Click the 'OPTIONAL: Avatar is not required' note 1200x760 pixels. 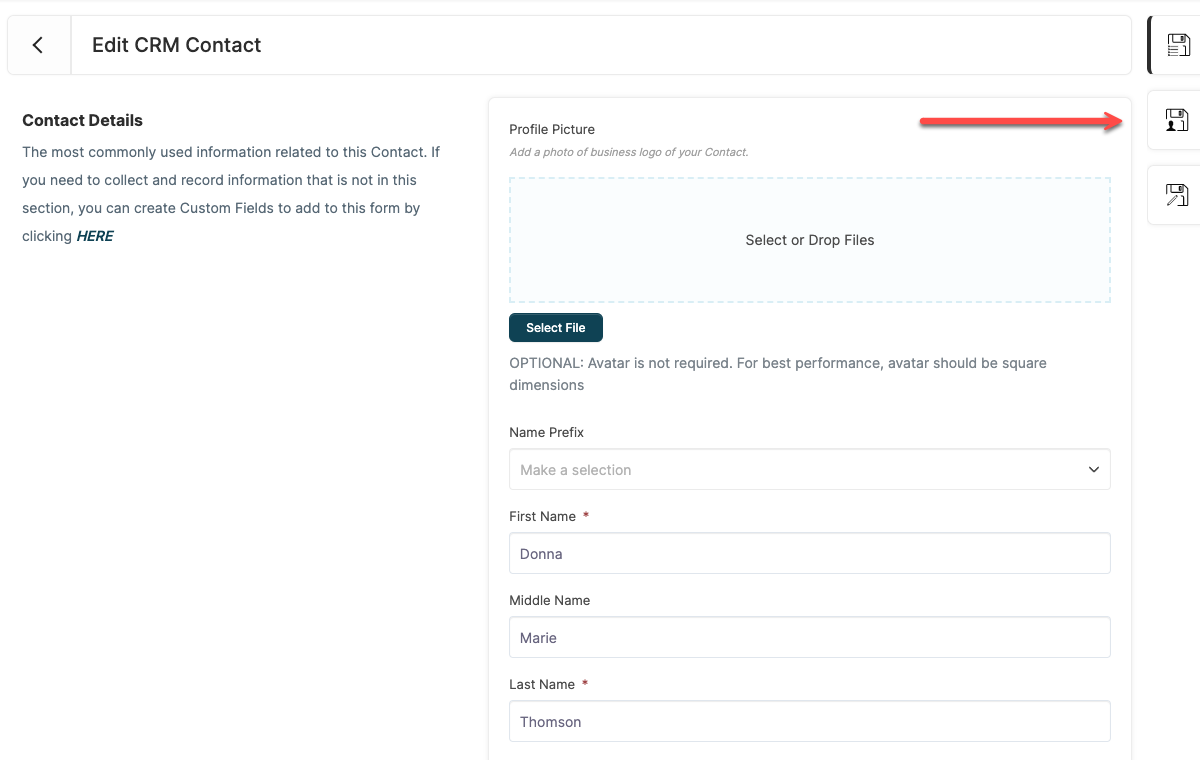click(x=778, y=374)
